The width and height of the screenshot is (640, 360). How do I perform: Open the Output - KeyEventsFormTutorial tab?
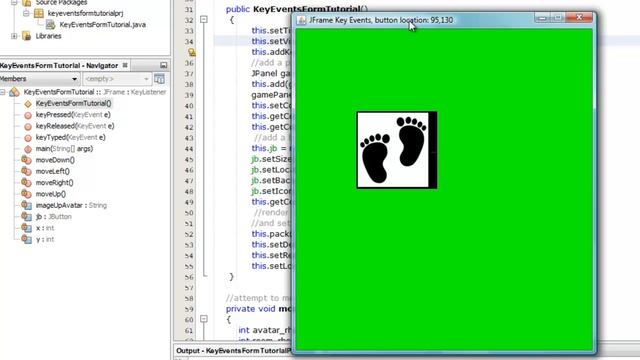click(233, 351)
